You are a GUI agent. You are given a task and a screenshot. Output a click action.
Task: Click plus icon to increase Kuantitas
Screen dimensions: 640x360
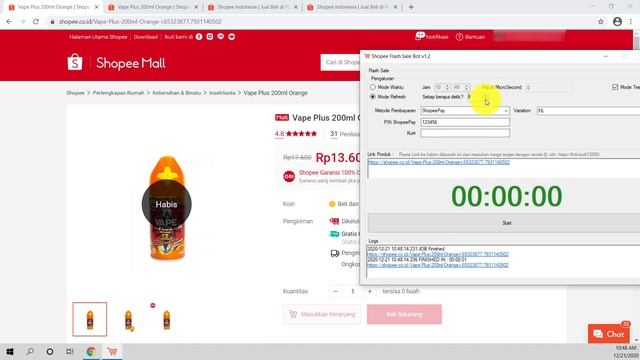tap(370, 291)
